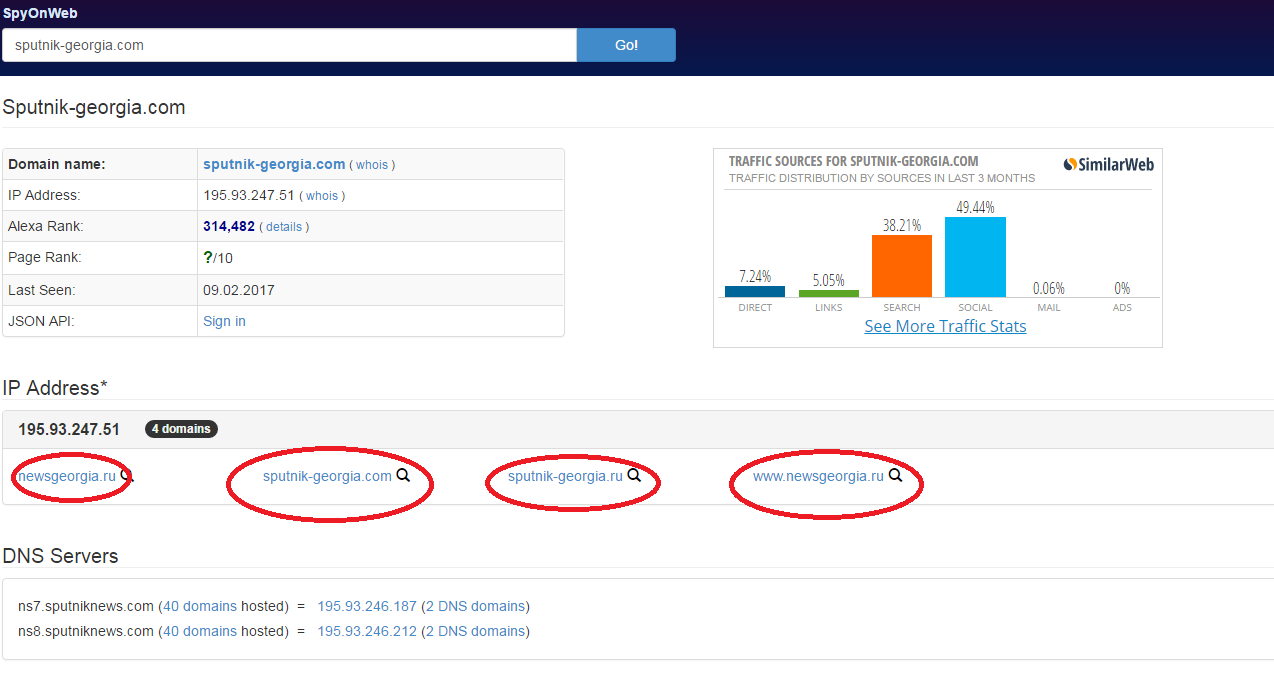Click the 49.44% social percentage label
This screenshot has height=674, width=1274.
click(975, 207)
